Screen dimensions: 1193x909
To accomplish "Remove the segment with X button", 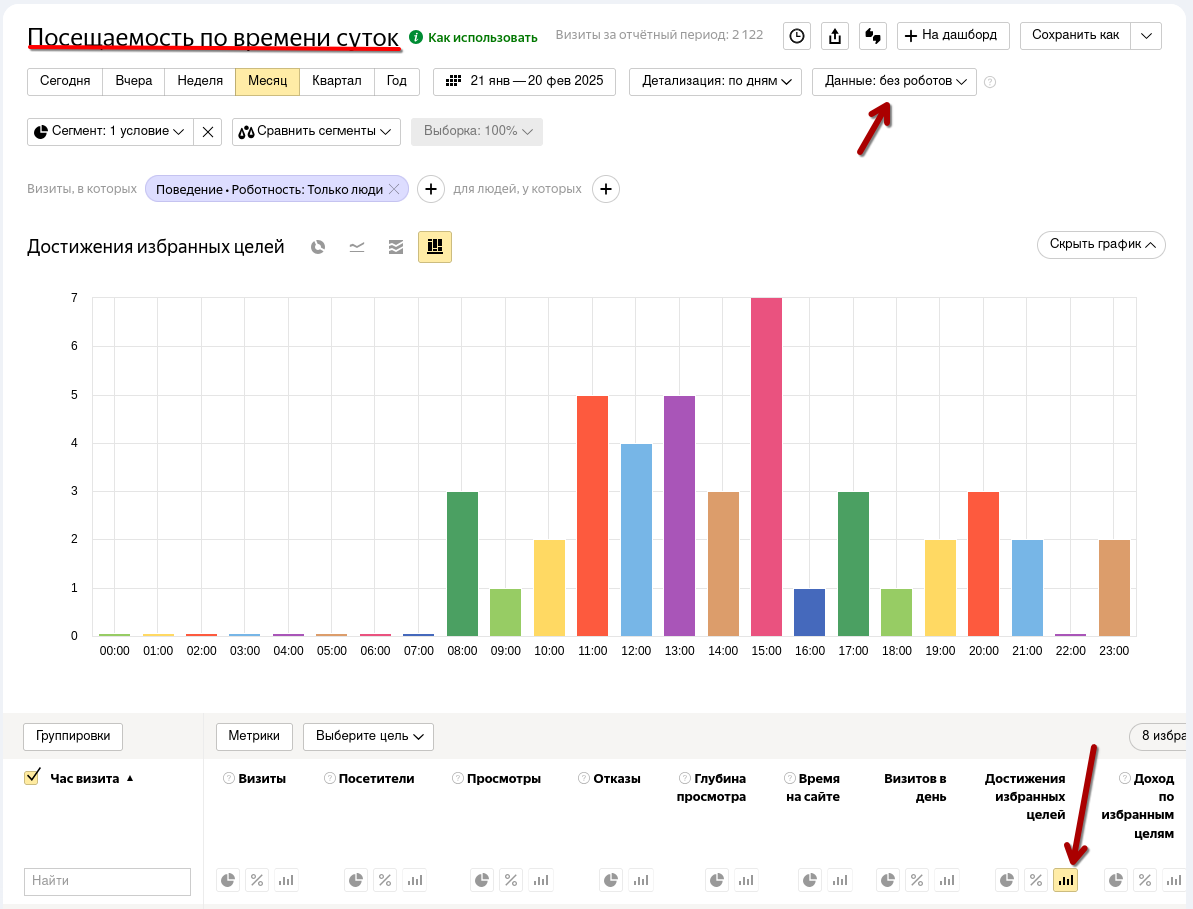I will [207, 132].
